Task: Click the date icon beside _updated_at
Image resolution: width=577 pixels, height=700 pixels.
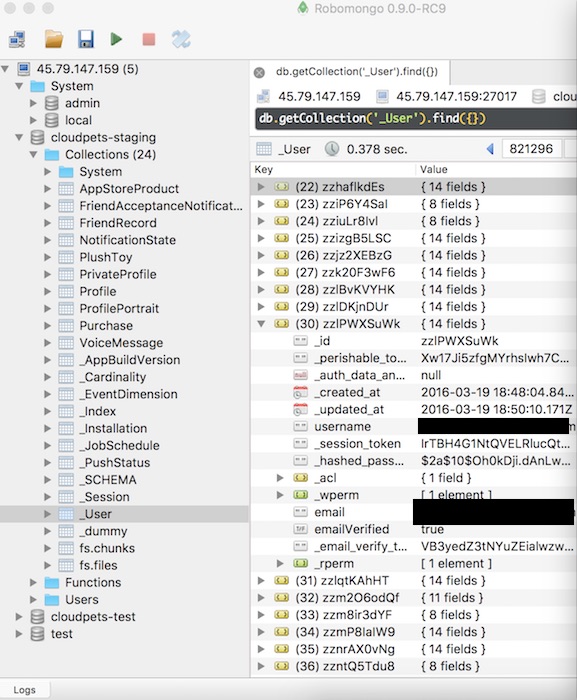Action: click(301, 409)
